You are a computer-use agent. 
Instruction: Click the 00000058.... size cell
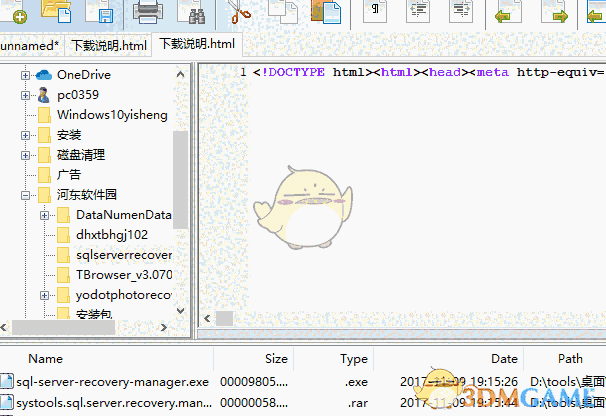(254, 403)
